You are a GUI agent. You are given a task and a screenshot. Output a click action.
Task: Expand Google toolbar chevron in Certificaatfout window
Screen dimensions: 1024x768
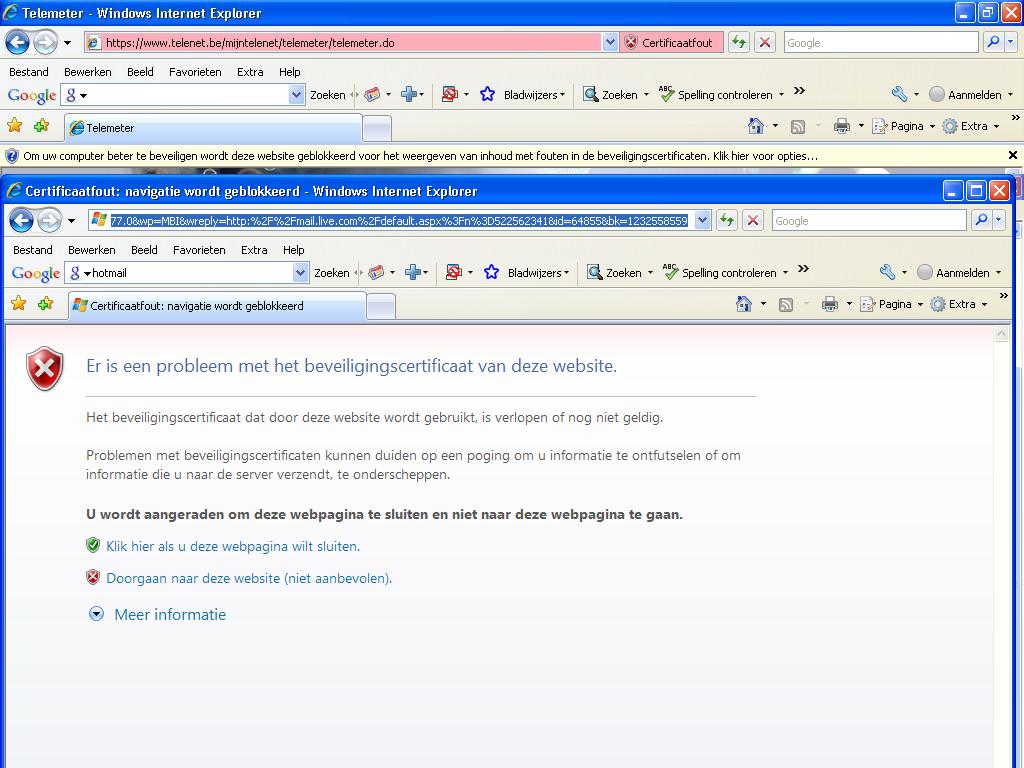coord(803,268)
